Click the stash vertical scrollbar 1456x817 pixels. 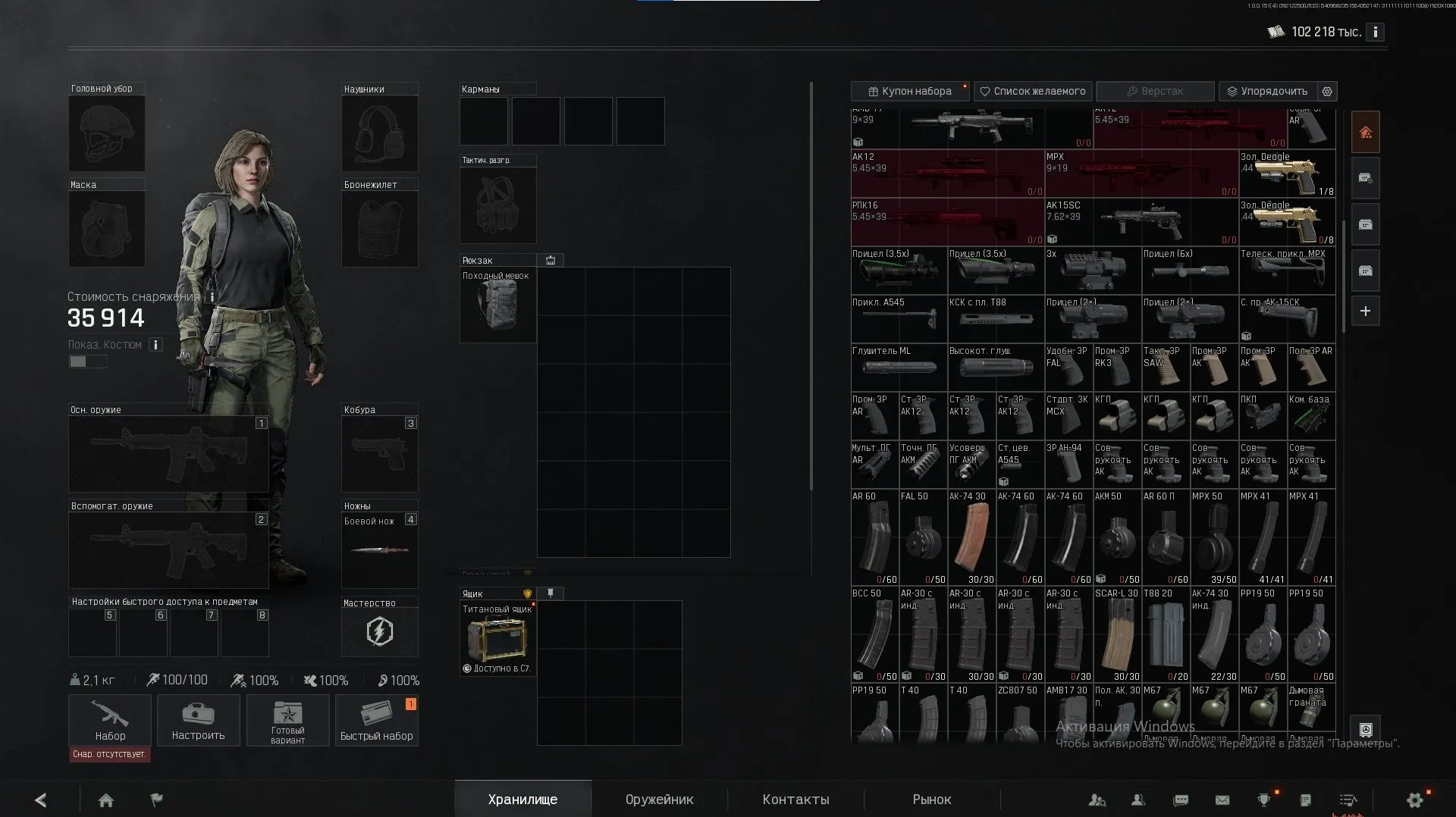(x=1343, y=277)
